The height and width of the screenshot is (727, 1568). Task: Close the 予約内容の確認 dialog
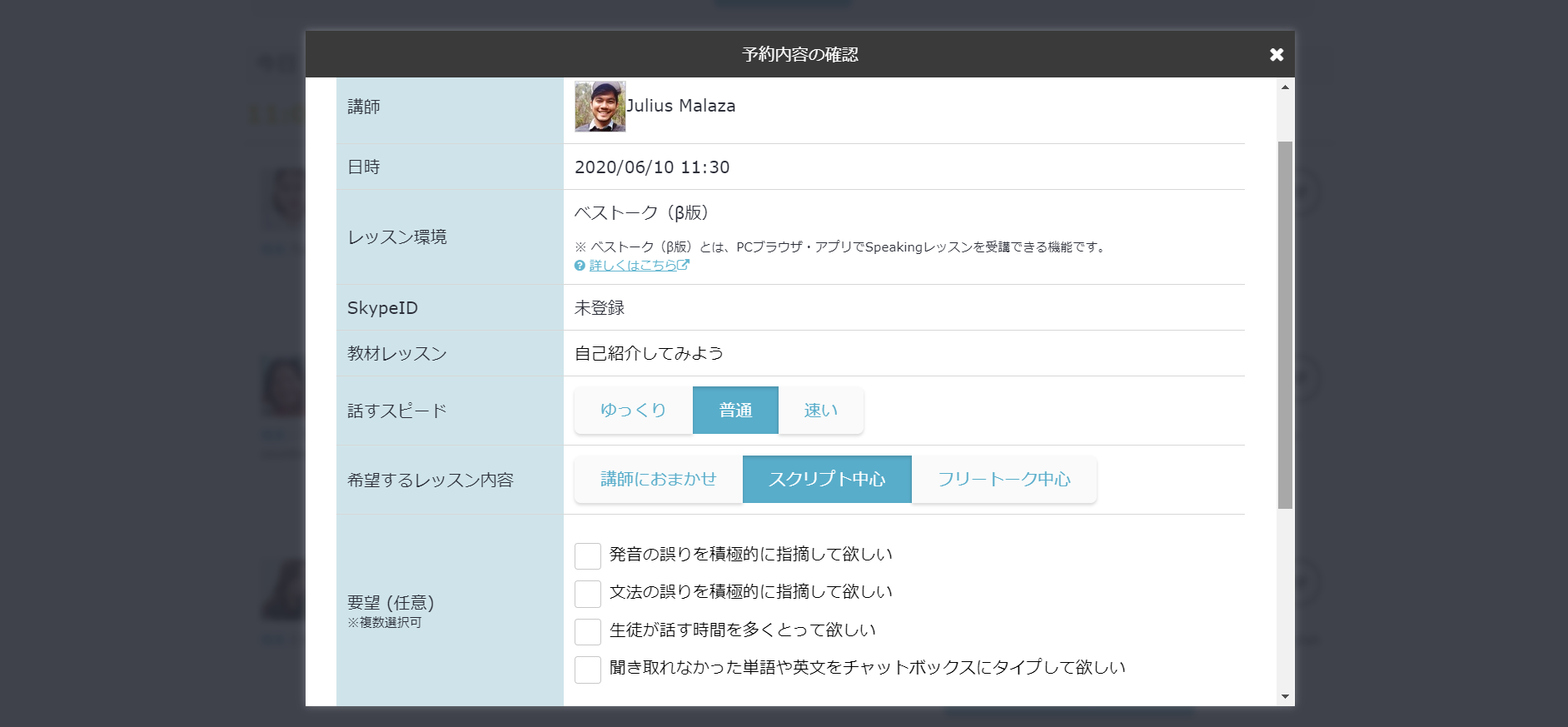pyautogui.click(x=1276, y=55)
